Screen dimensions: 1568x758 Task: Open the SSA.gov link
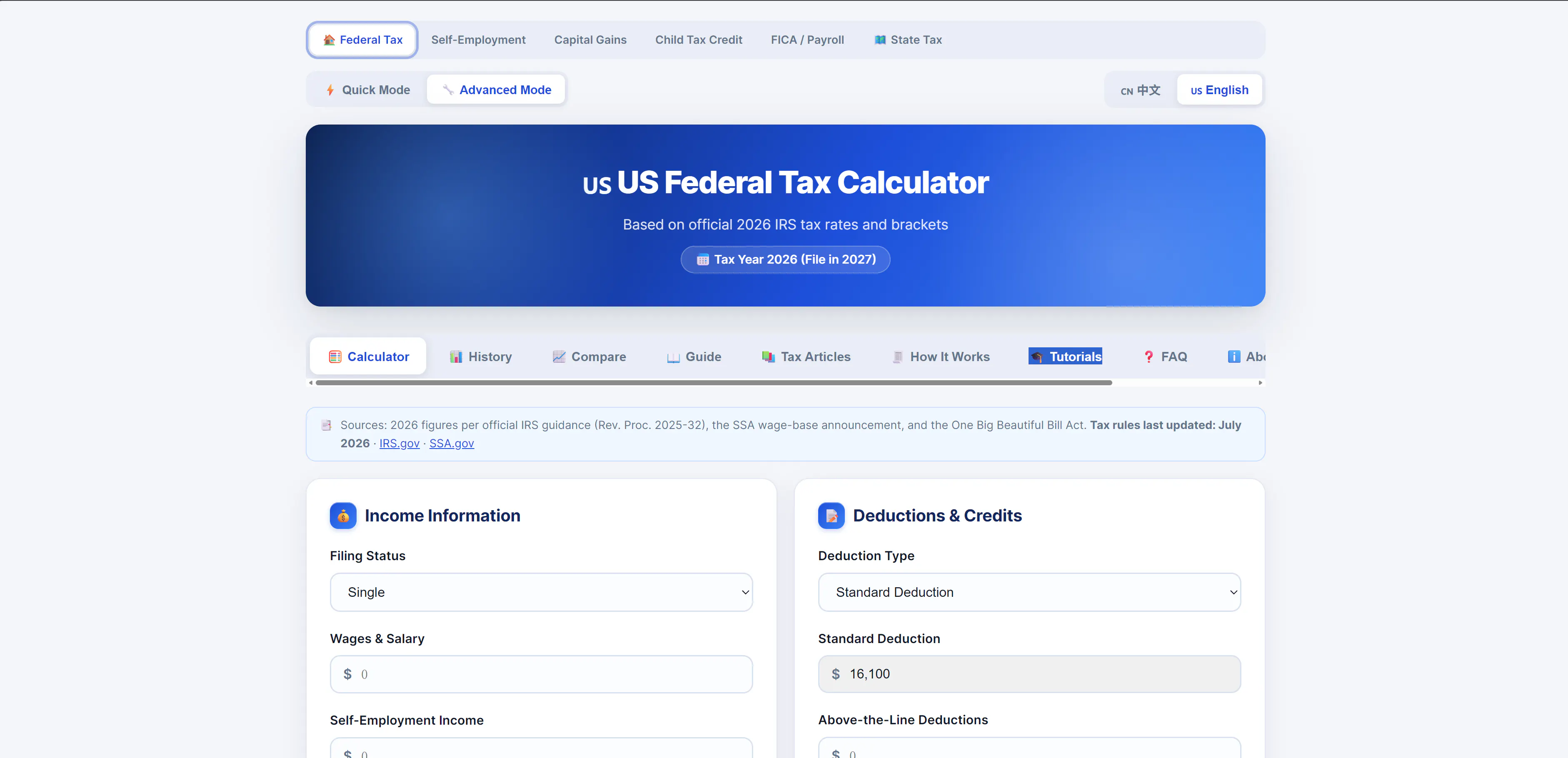tap(452, 444)
